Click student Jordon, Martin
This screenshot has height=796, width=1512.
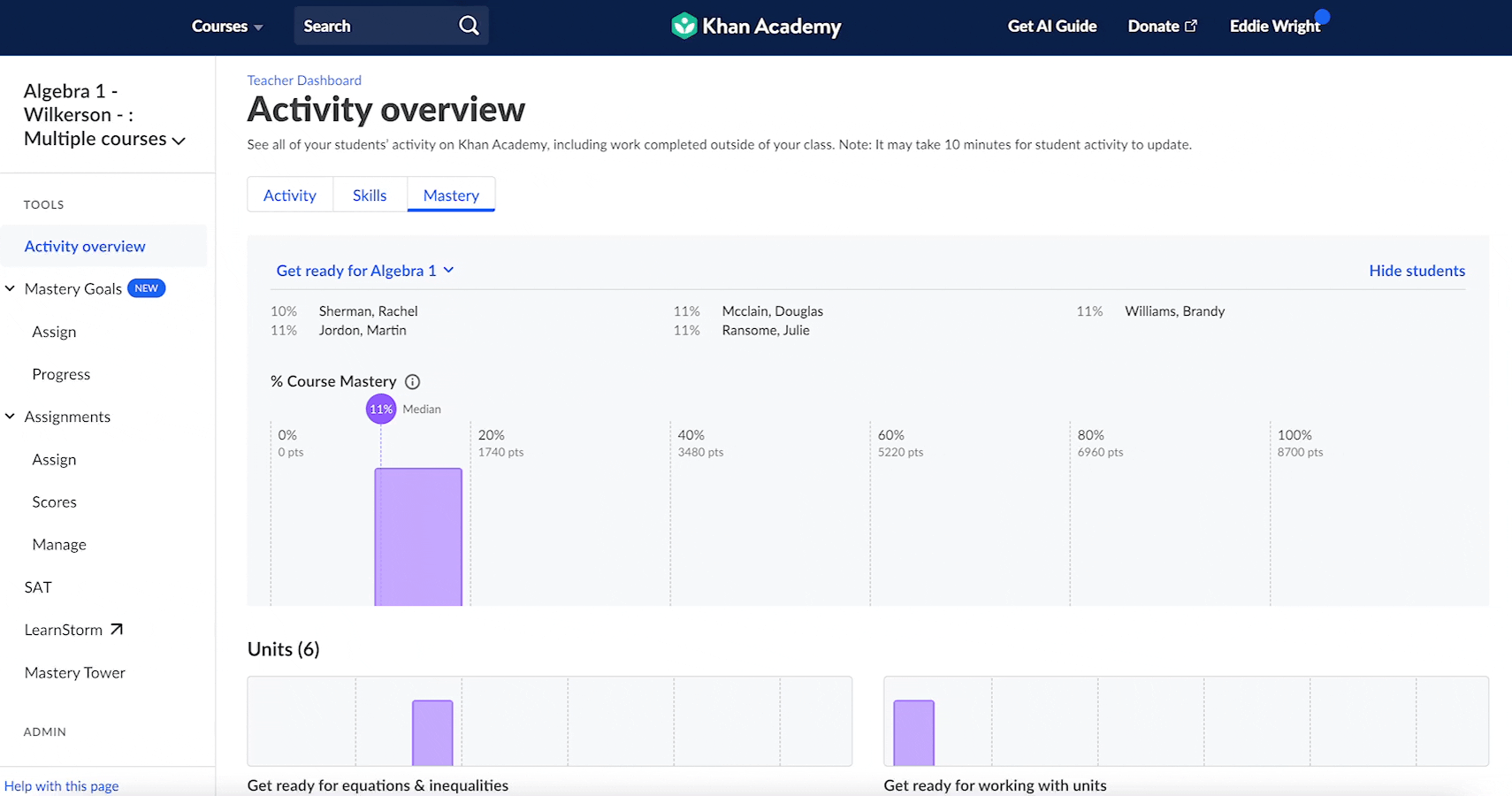(x=363, y=330)
